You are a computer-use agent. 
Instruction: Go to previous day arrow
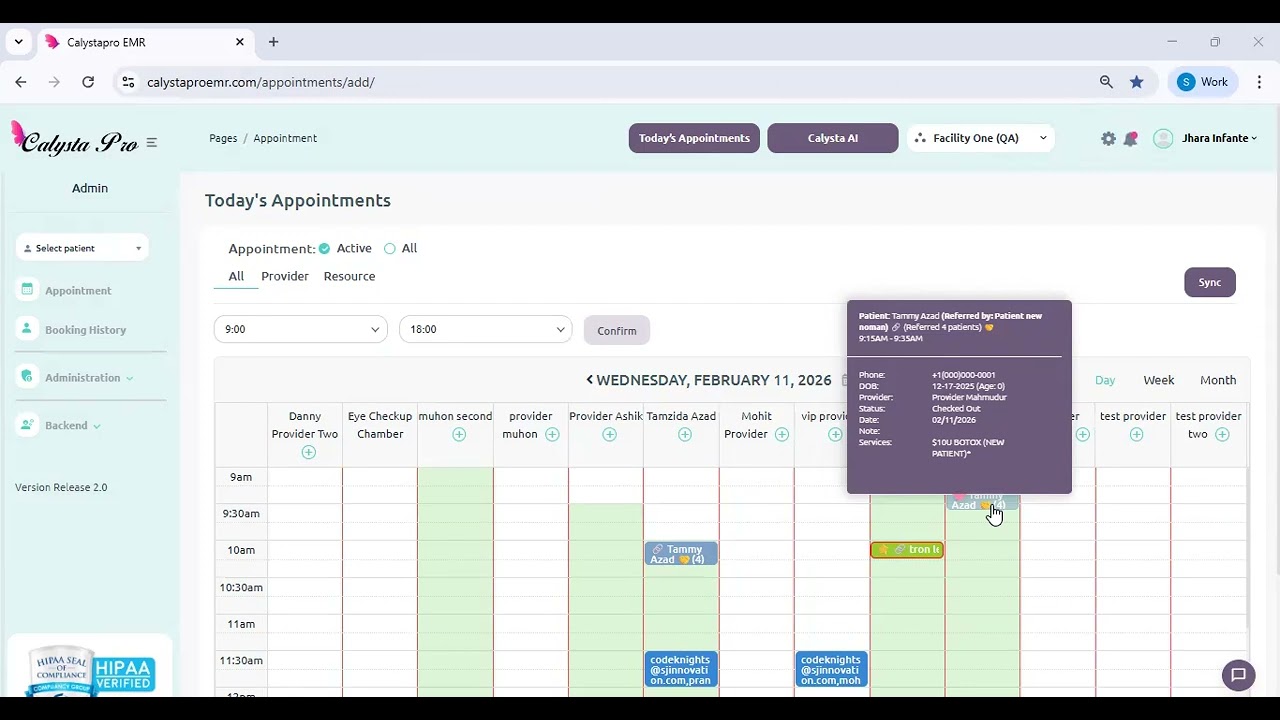[590, 380]
